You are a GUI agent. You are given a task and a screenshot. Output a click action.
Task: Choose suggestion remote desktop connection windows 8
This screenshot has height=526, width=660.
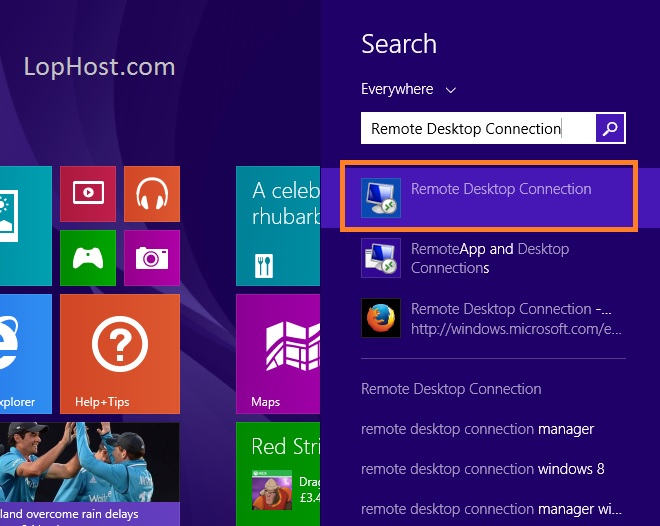[x=483, y=469]
